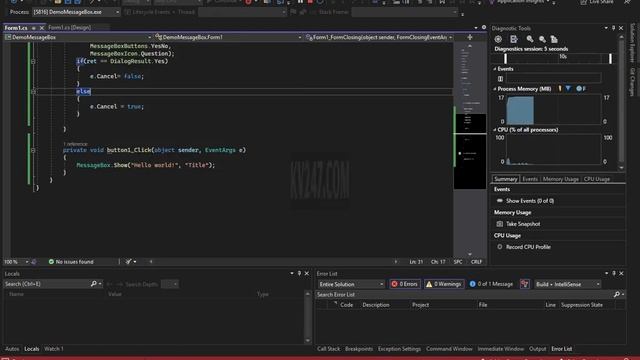
Task: Click the reset view icon in Diagnostic Tools
Action: tap(554, 39)
